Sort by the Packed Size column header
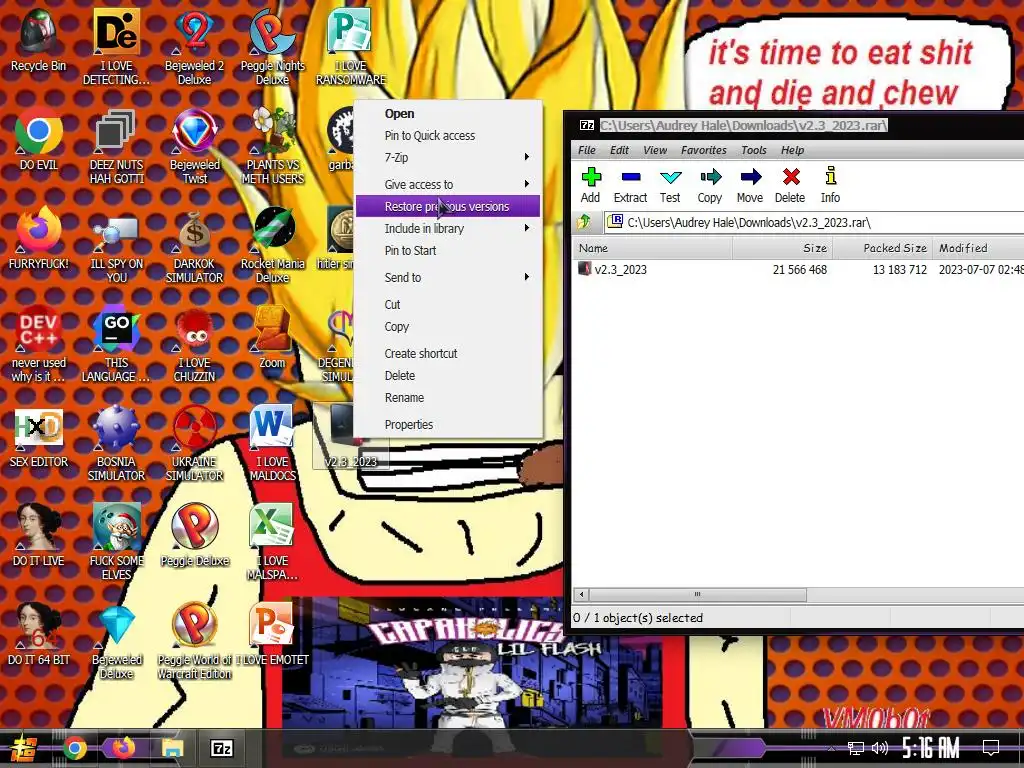 click(x=883, y=248)
